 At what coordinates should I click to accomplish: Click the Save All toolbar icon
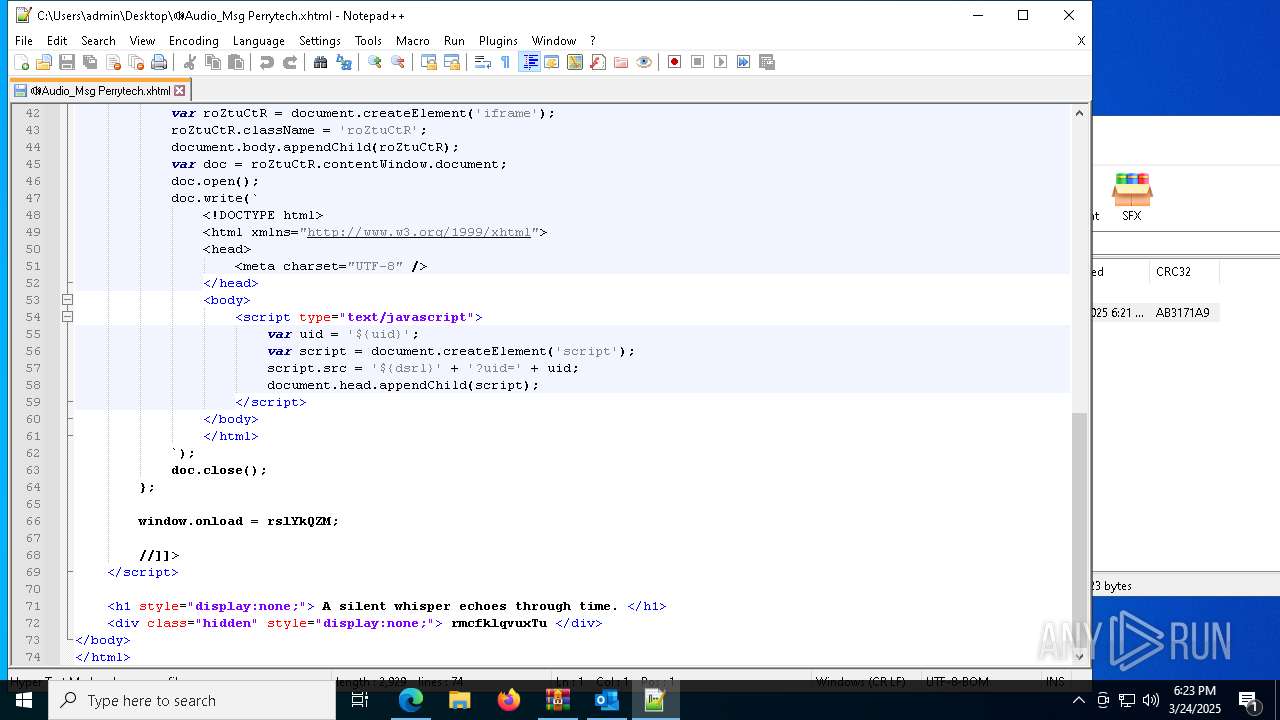tap(90, 62)
